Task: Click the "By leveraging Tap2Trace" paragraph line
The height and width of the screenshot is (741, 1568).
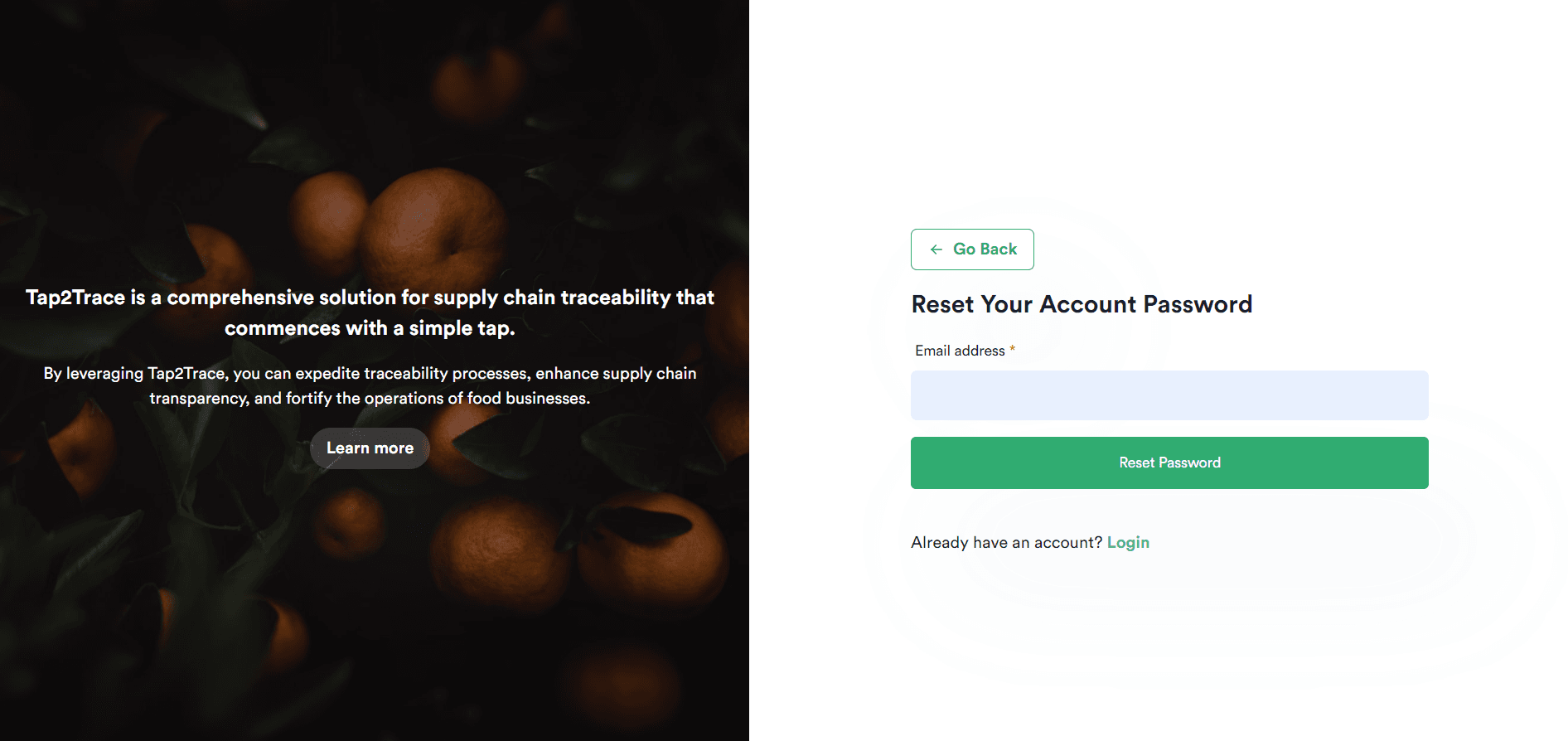Action: (x=370, y=374)
